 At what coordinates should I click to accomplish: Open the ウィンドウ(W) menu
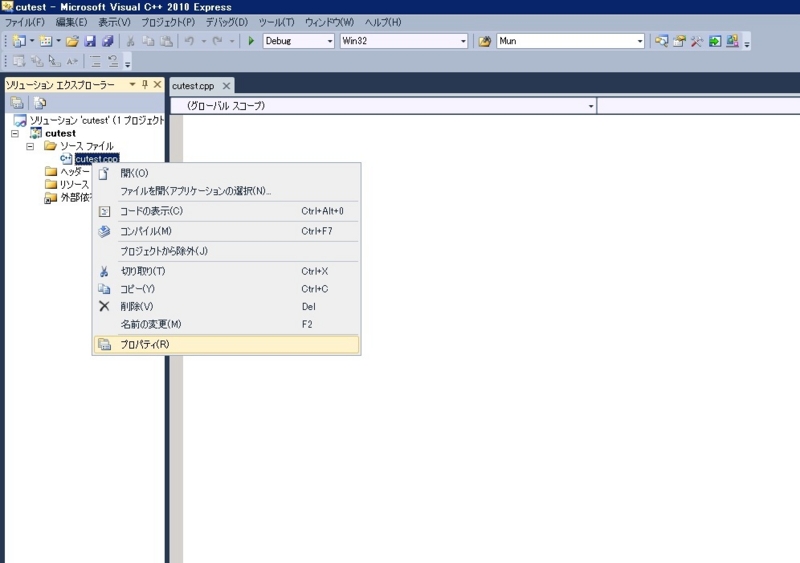(x=329, y=22)
